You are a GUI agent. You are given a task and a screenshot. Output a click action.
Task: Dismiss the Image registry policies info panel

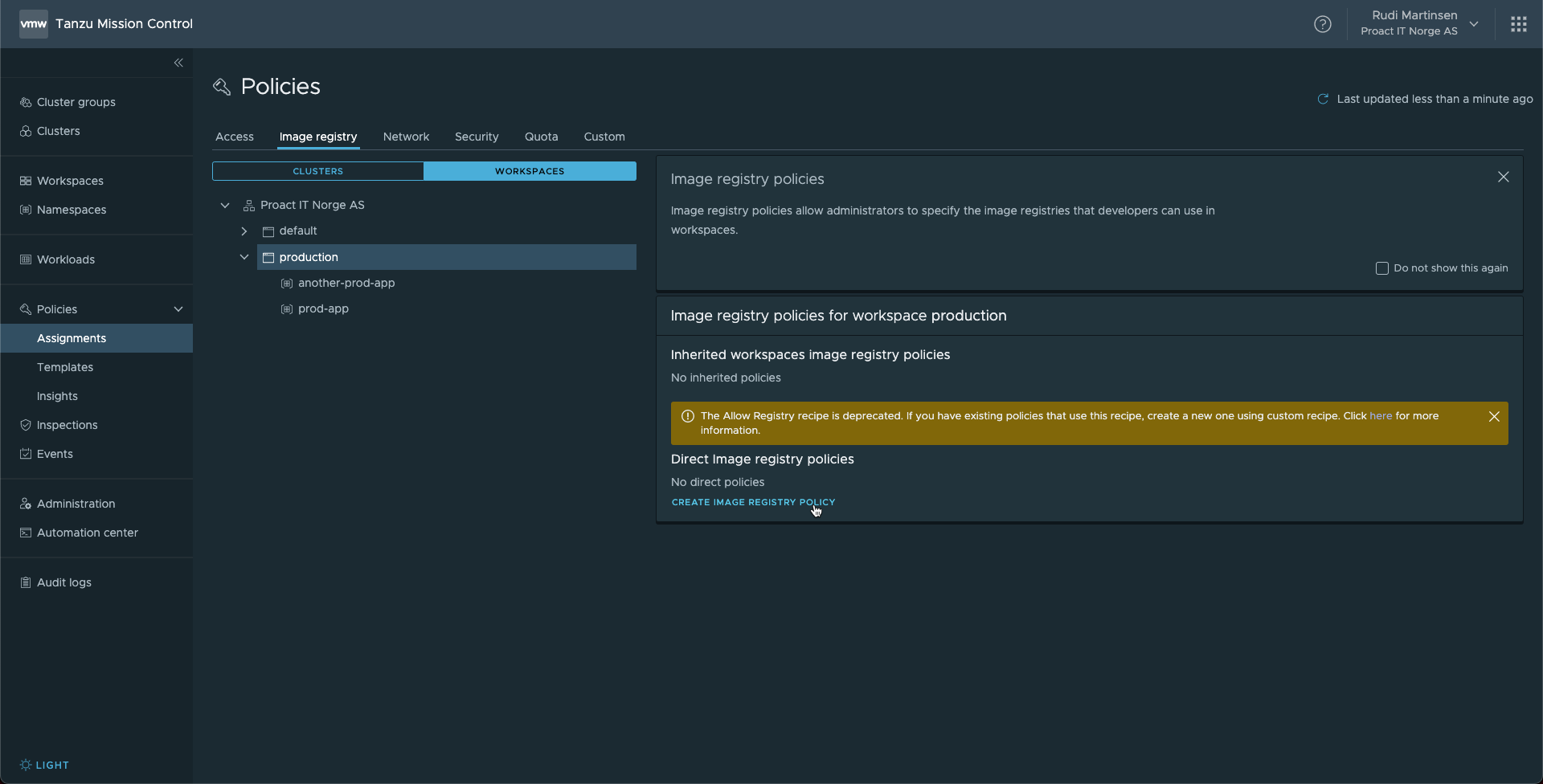pyautogui.click(x=1504, y=177)
